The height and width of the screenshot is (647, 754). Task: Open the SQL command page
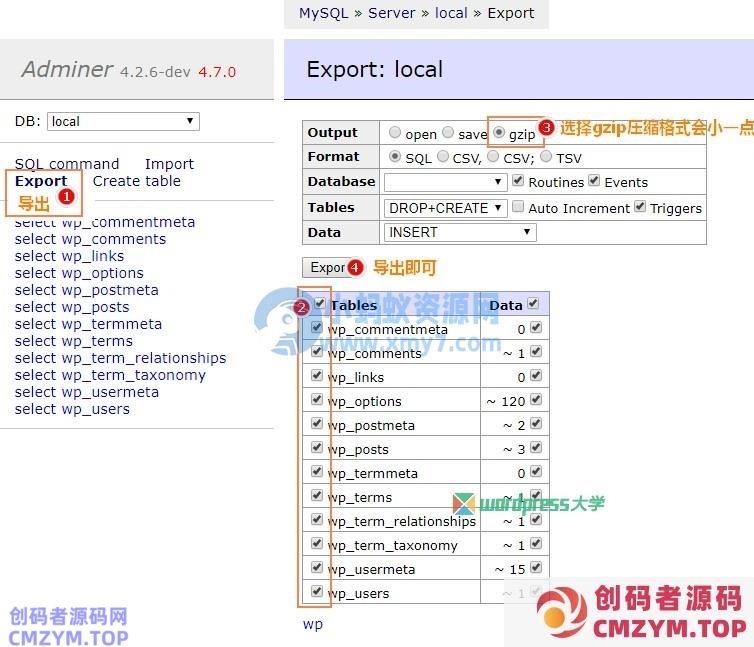(x=67, y=164)
